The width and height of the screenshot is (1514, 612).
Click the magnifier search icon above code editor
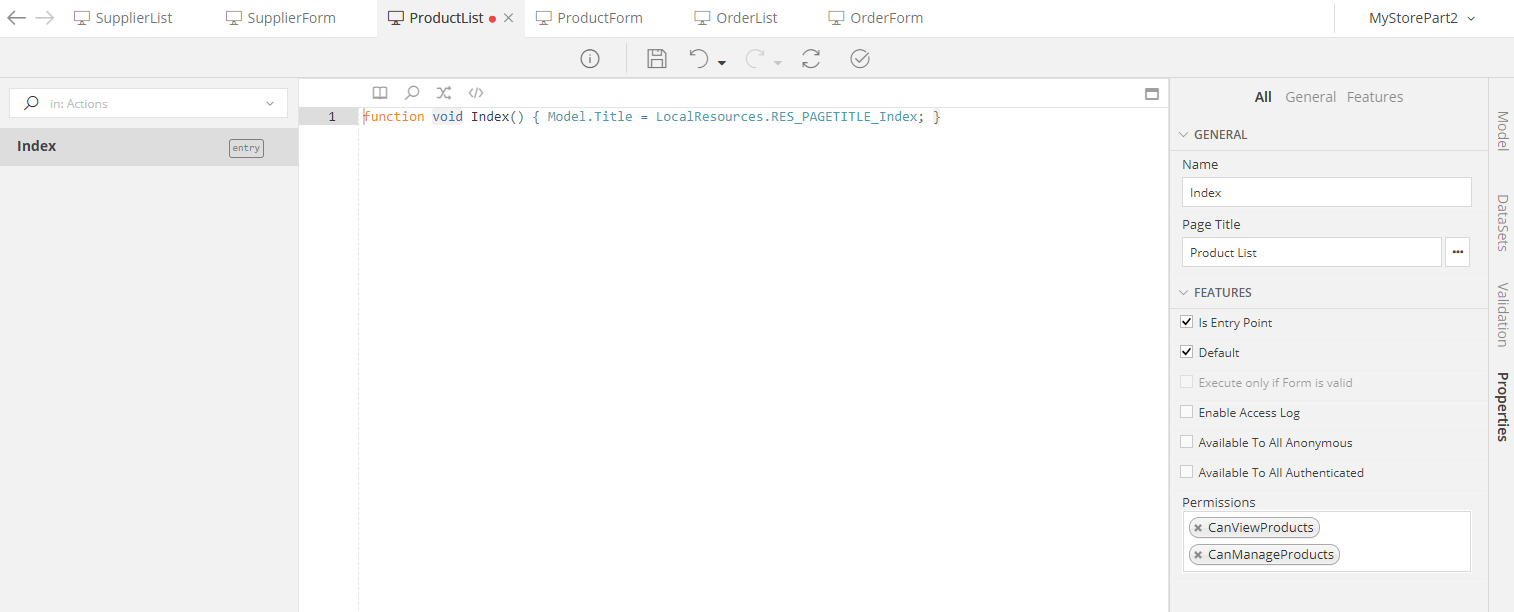[x=412, y=93]
